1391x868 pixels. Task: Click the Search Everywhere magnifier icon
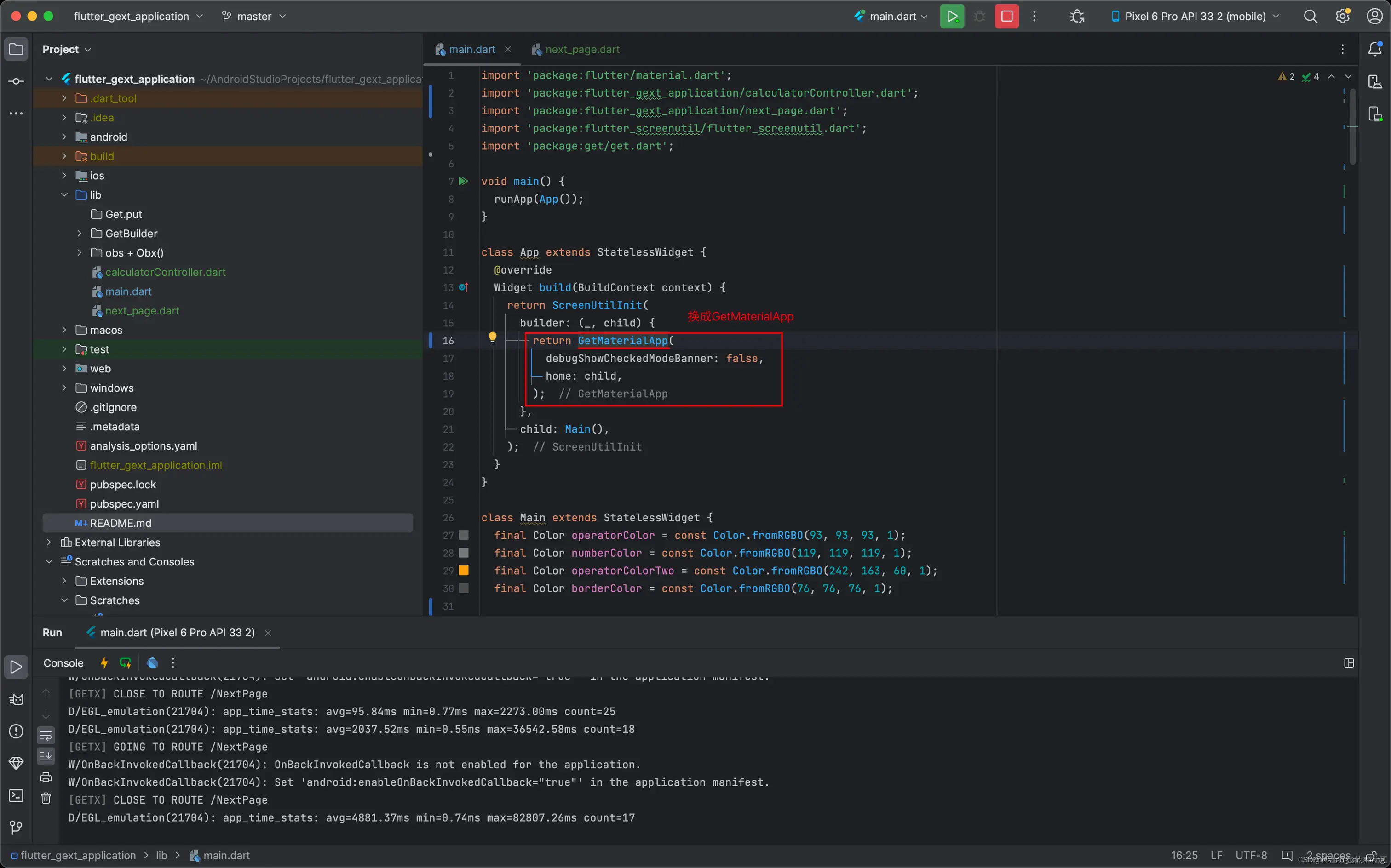coord(1310,16)
